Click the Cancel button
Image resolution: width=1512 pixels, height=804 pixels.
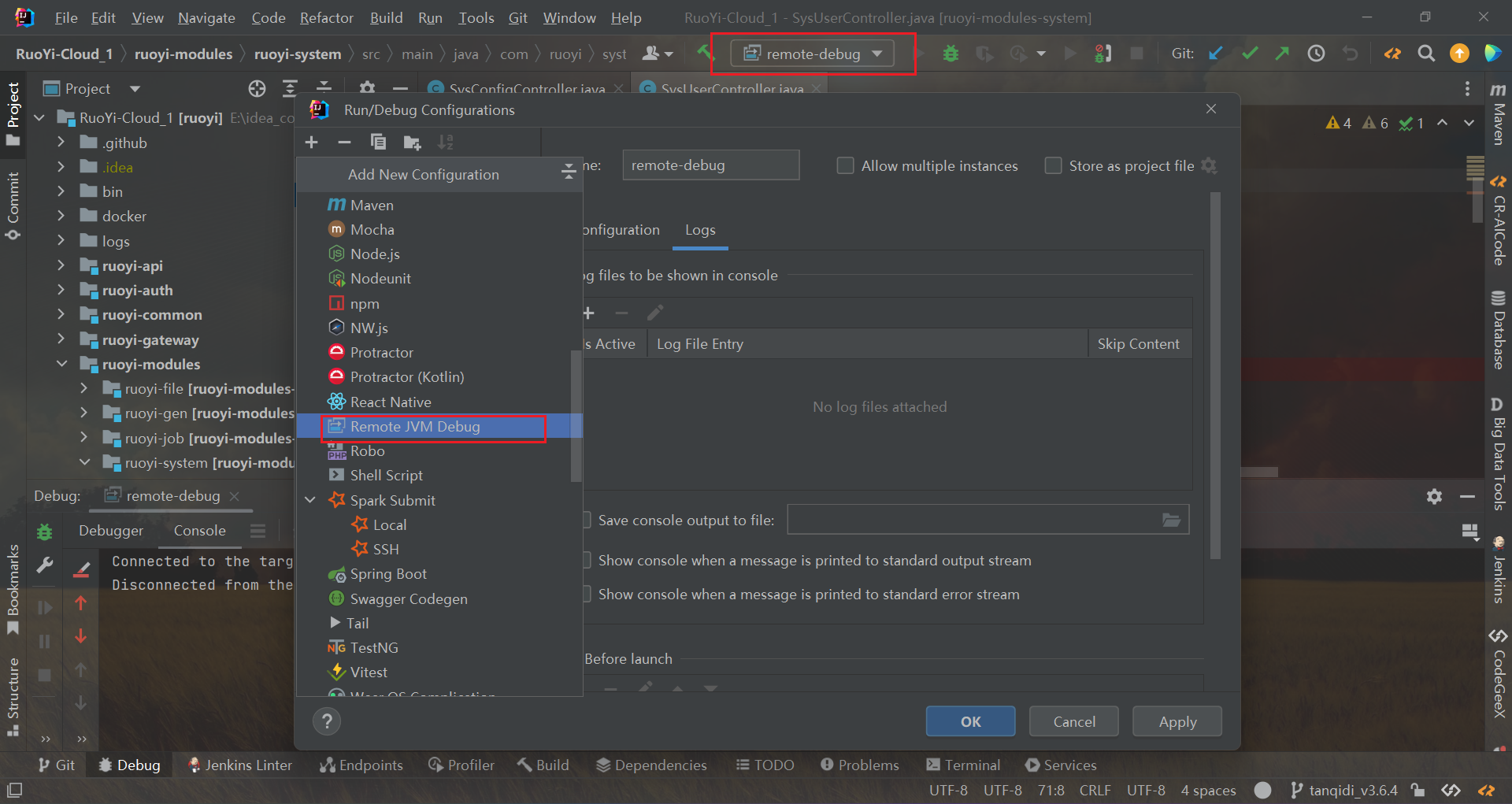click(1073, 721)
